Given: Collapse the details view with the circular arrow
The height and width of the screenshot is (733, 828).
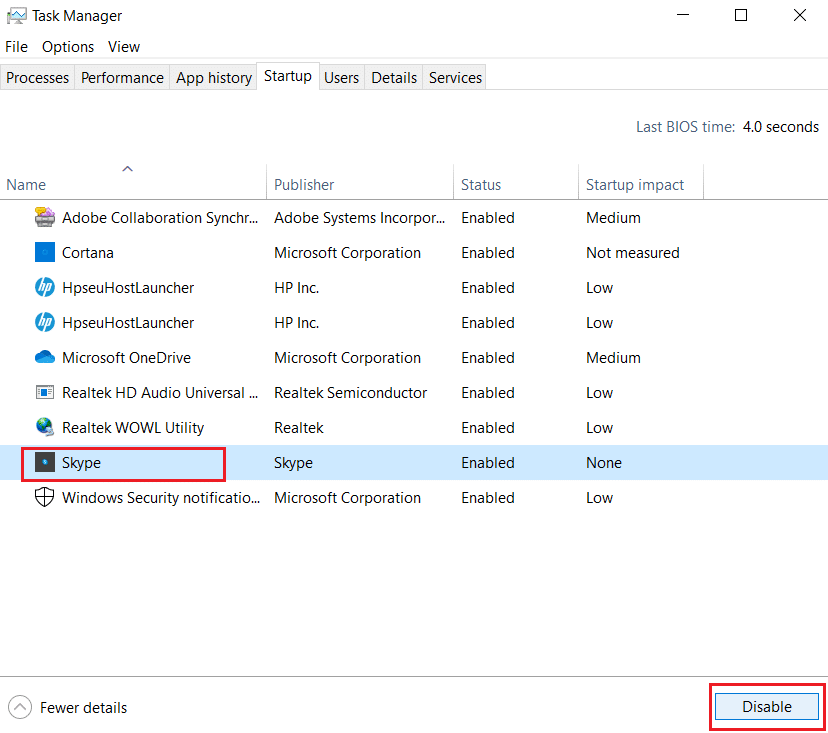Looking at the screenshot, I should click(18, 707).
